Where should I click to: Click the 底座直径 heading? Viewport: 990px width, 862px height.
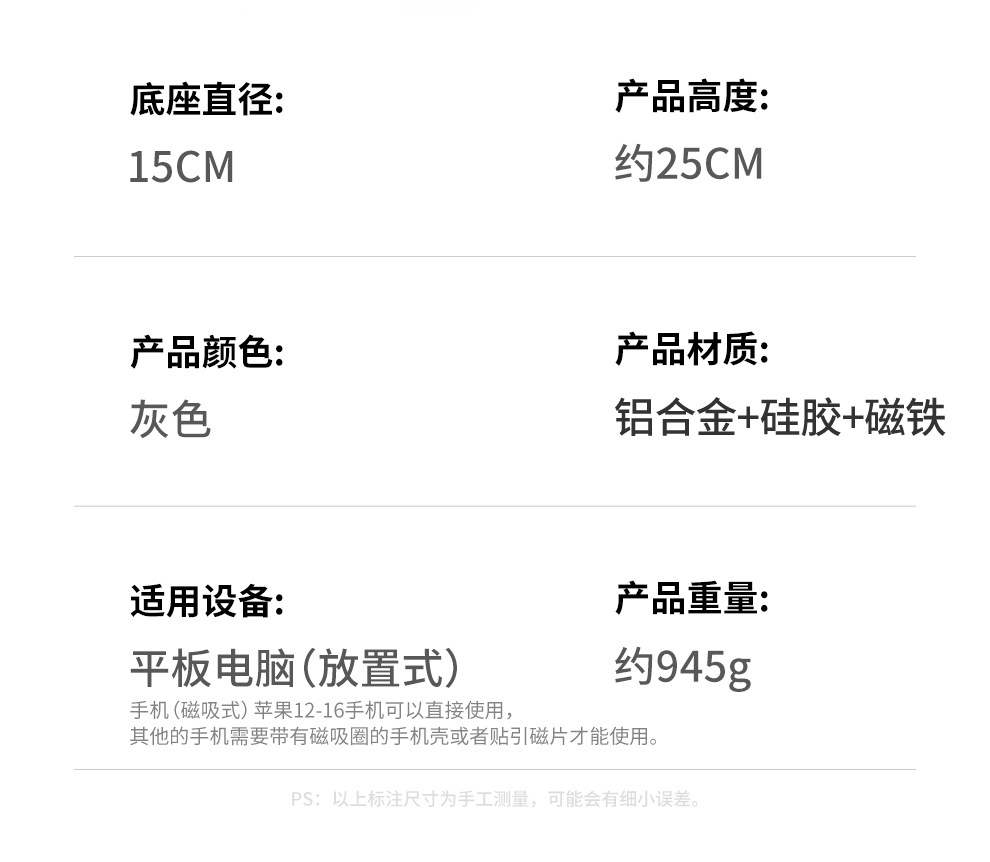tap(206, 101)
